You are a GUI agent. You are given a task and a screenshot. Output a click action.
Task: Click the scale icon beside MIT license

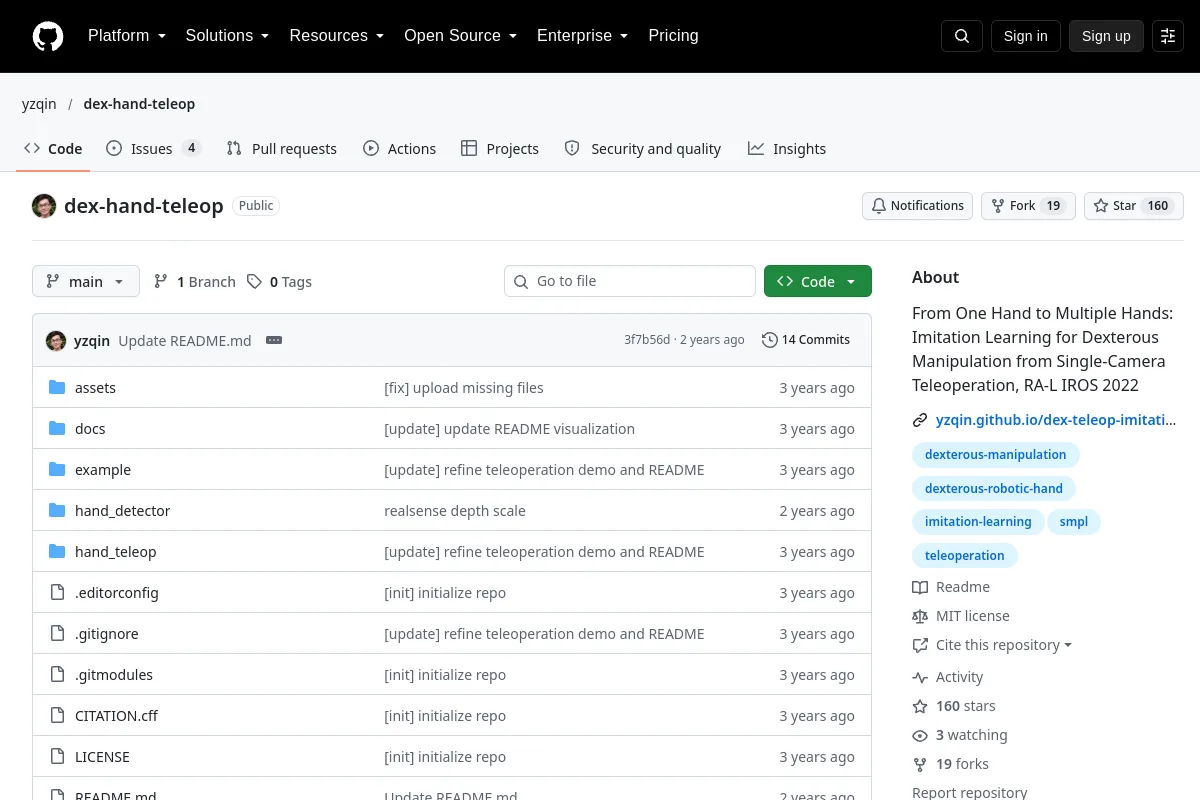920,616
